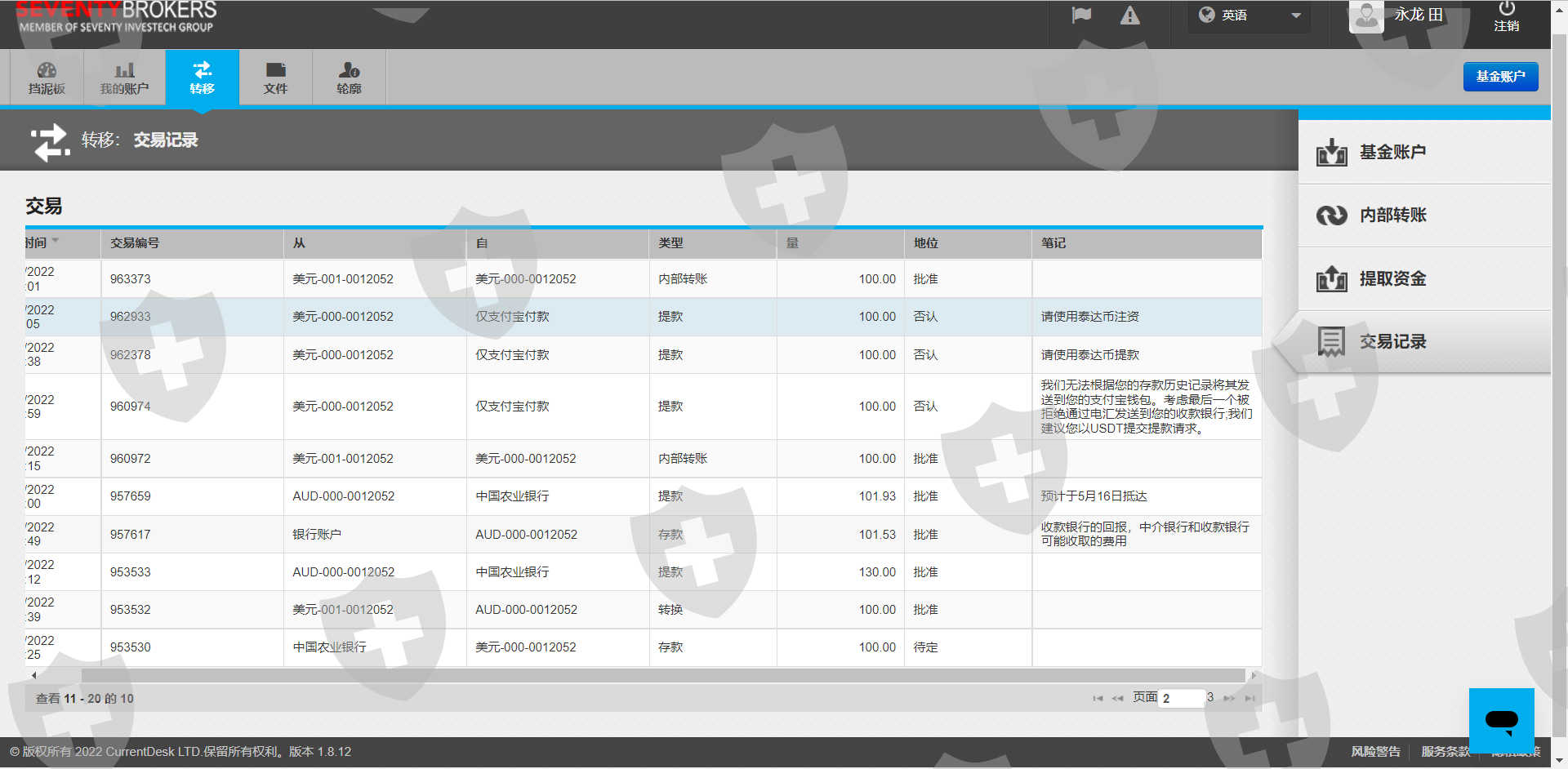Go to the next page arrow
This screenshot has height=769, width=1568.
point(1229,699)
